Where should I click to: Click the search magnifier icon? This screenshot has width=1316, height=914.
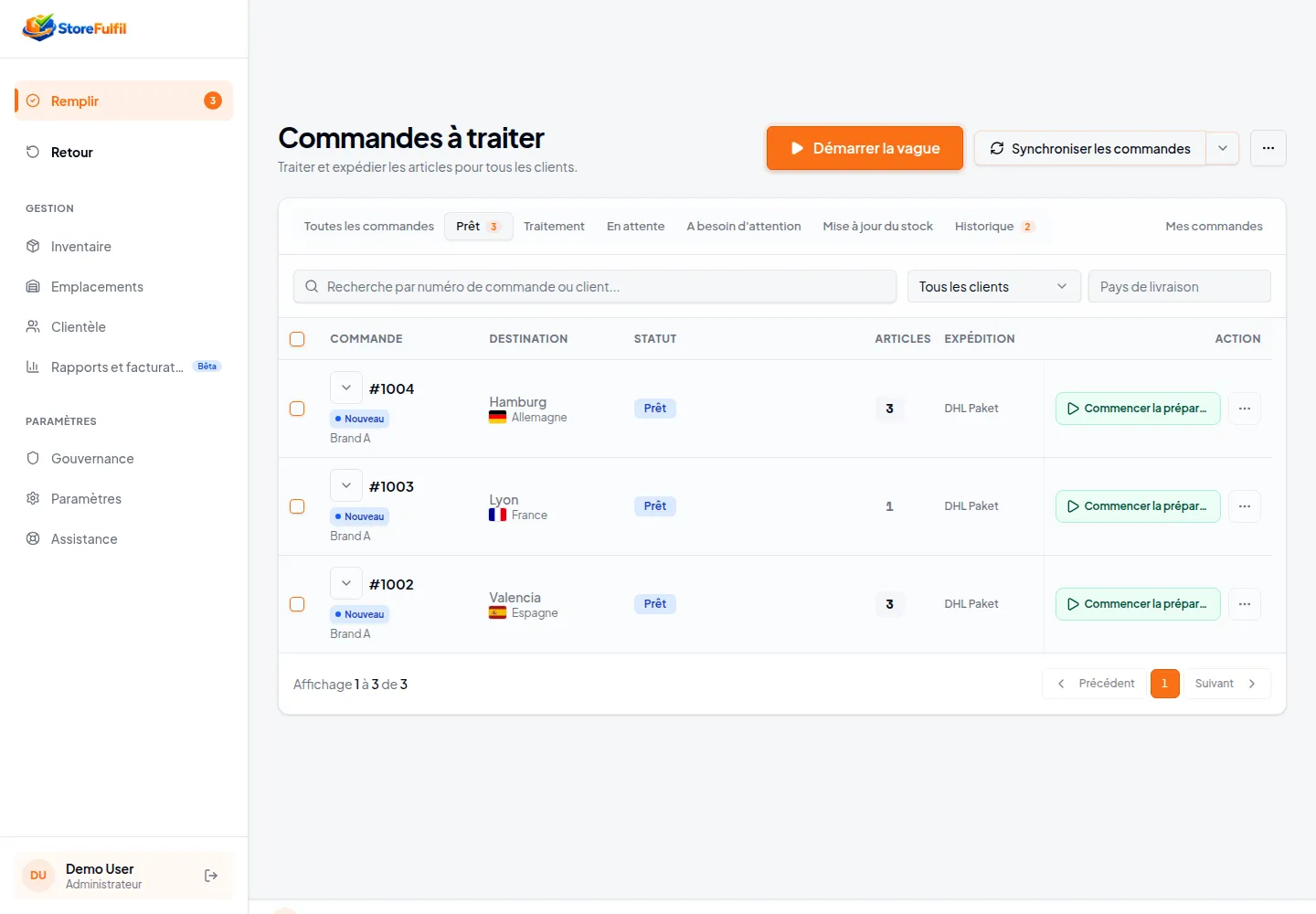point(312,286)
